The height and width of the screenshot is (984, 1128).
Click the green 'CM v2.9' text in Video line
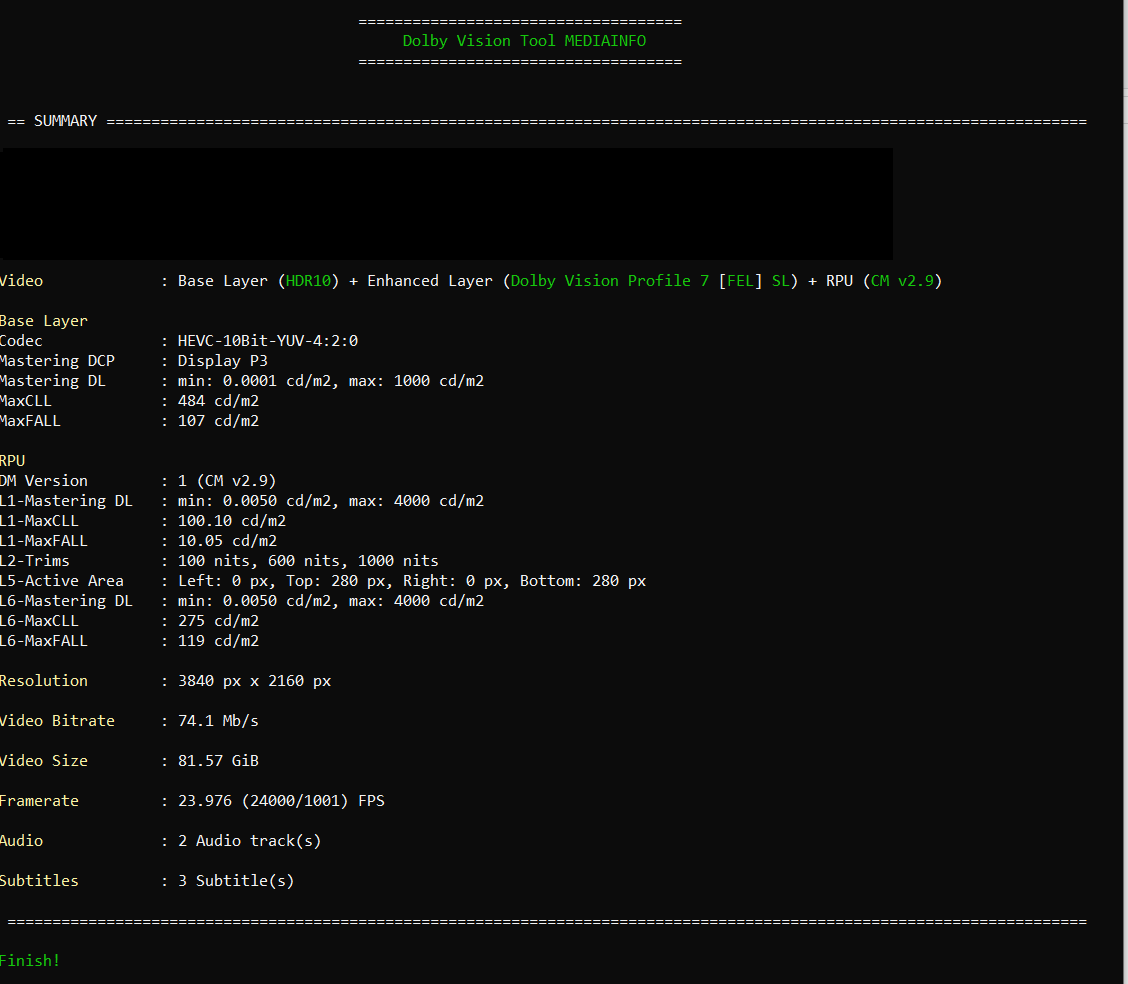click(902, 281)
